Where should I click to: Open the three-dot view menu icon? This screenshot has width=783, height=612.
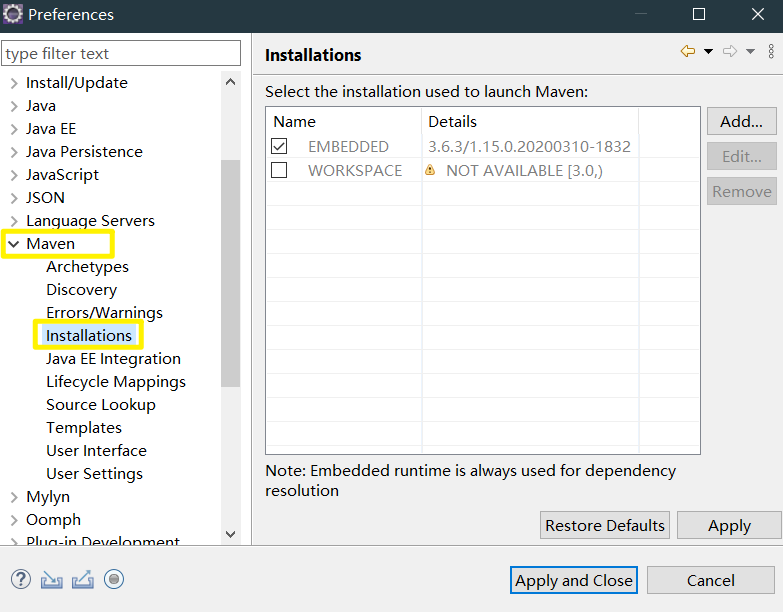click(x=771, y=52)
